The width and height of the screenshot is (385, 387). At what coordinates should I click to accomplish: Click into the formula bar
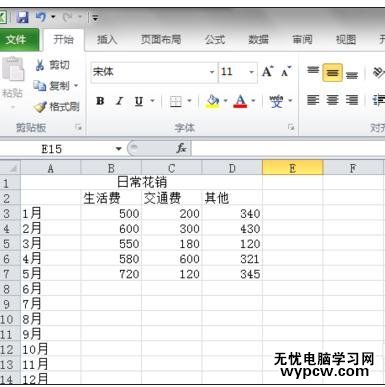(288, 149)
